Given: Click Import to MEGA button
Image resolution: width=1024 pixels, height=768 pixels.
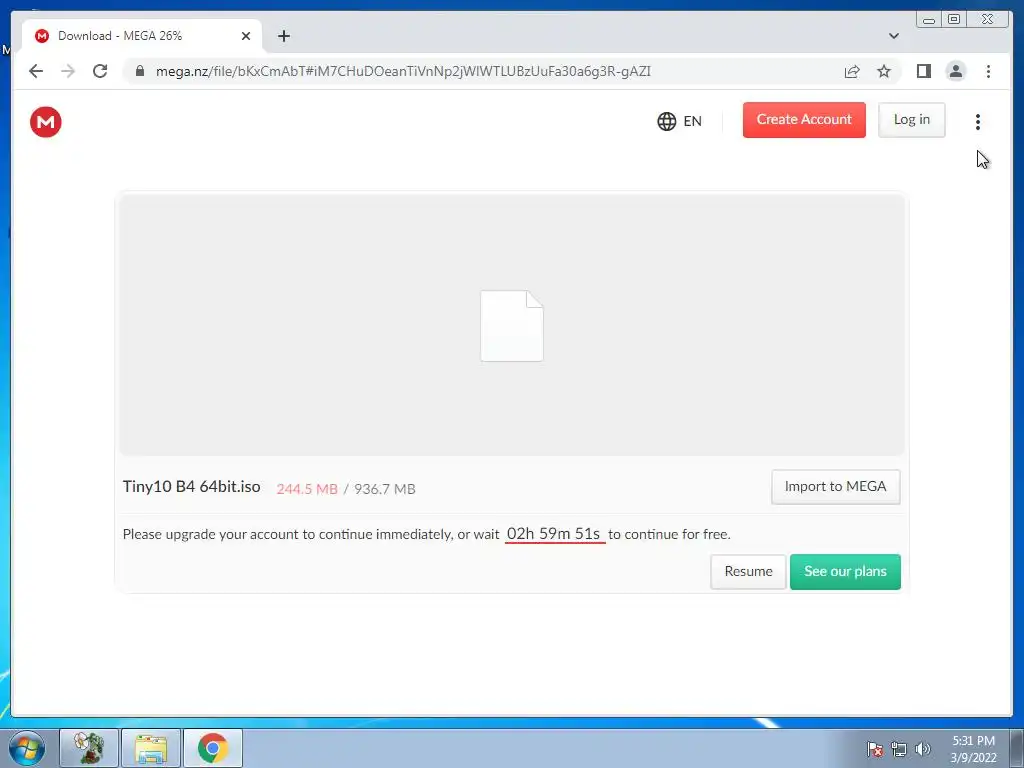Looking at the screenshot, I should point(835,487).
